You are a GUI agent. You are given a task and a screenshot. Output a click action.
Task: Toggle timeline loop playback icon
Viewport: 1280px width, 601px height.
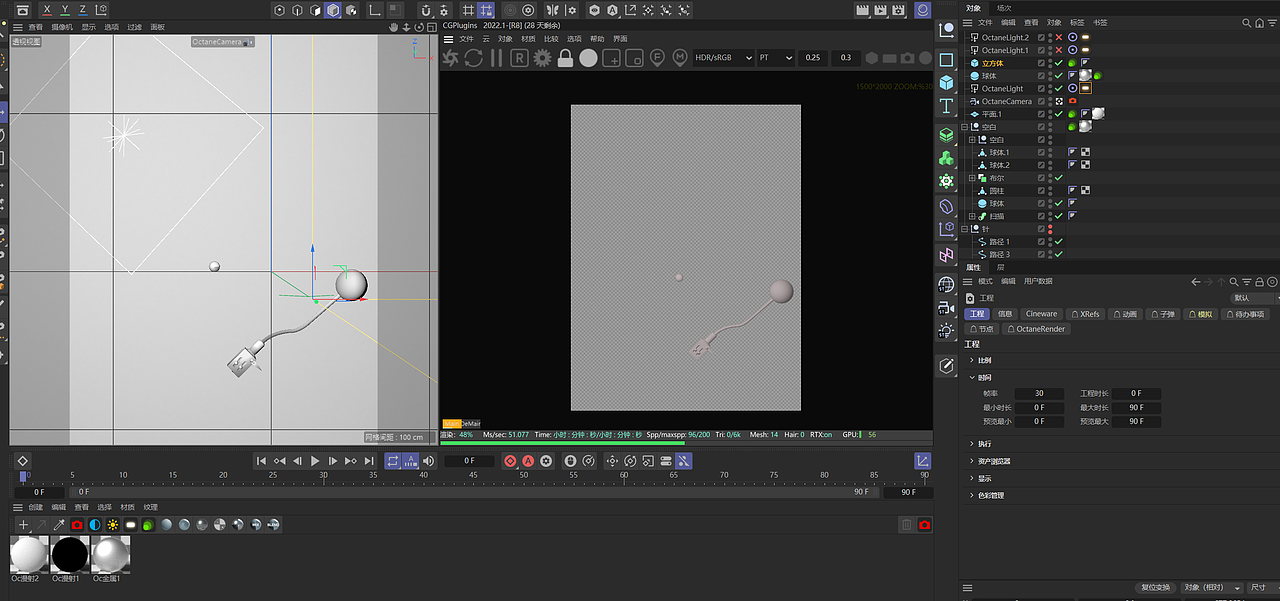392,461
